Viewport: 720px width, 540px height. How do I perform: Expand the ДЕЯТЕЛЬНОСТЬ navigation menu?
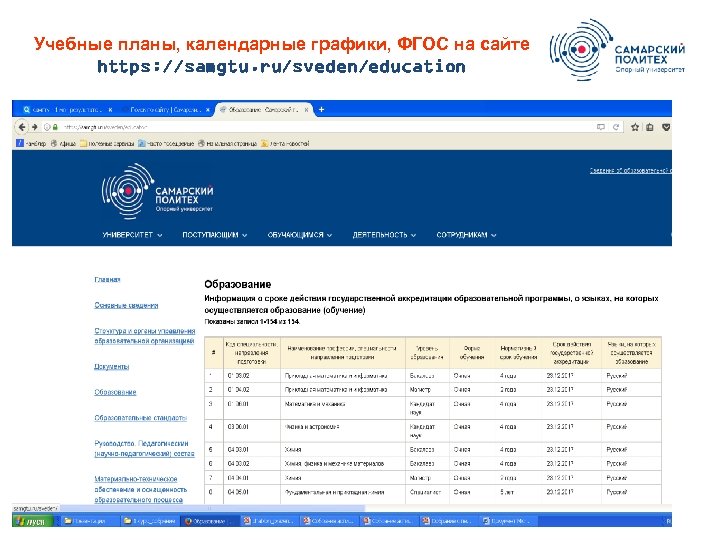384,235
